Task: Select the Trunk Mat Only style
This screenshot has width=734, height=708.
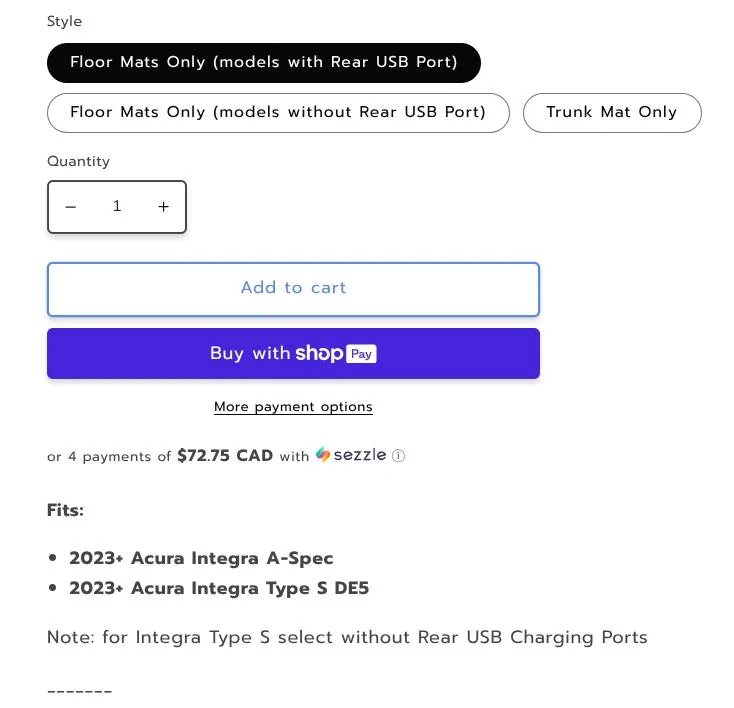Action: pos(611,112)
